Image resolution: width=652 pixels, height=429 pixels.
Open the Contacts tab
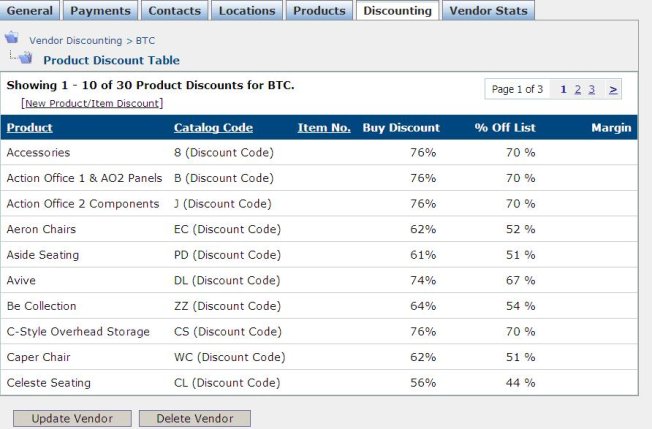(175, 10)
